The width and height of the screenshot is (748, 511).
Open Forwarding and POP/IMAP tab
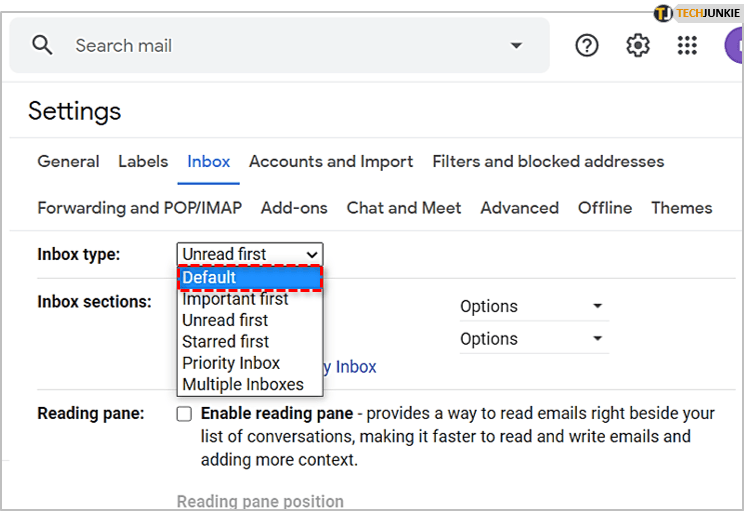point(139,208)
